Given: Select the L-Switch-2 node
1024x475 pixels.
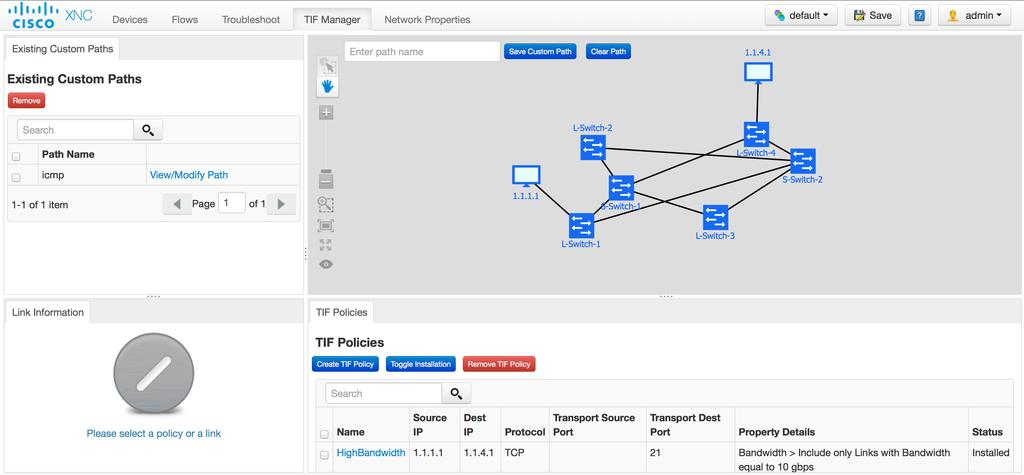Looking at the screenshot, I should tap(593, 148).
